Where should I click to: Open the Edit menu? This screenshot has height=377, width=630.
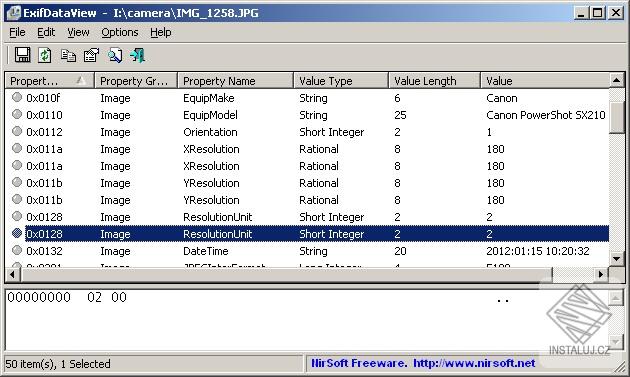(x=46, y=32)
